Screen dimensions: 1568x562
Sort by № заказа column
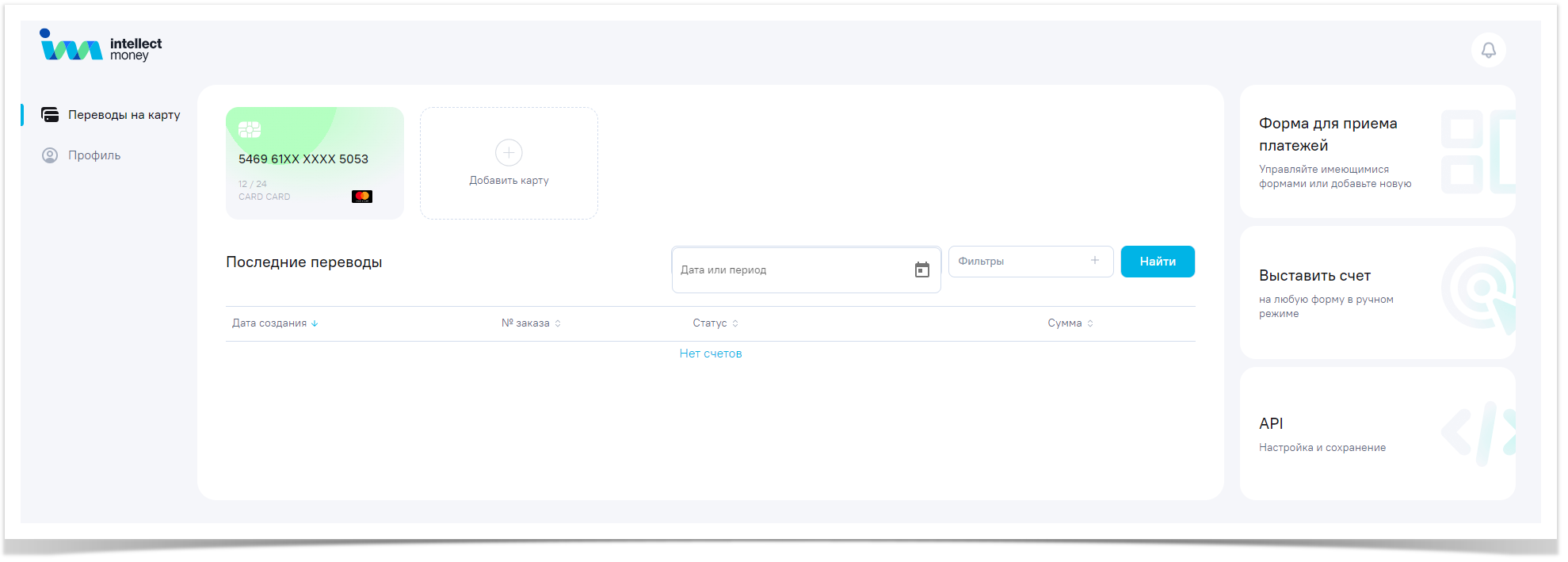point(531,323)
